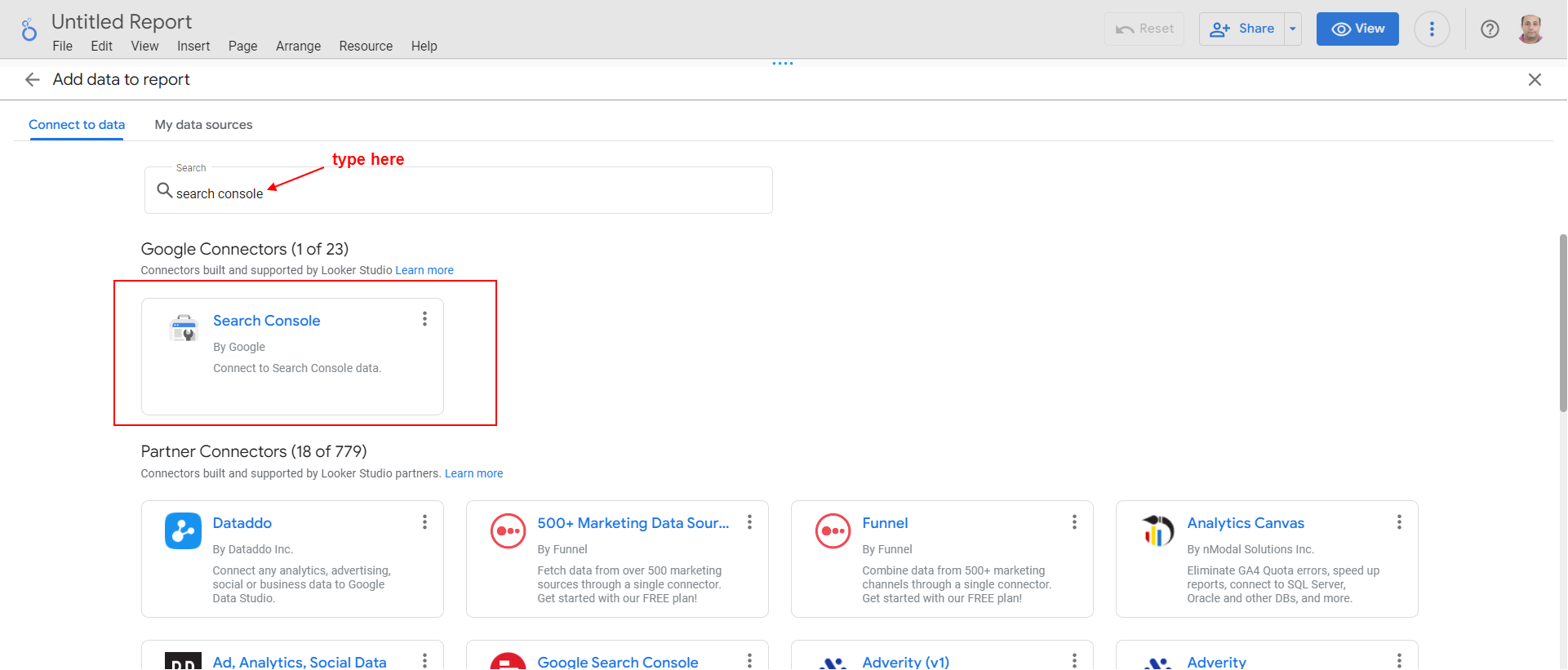Open the user profile avatar
1568x670 pixels.
tap(1530, 29)
